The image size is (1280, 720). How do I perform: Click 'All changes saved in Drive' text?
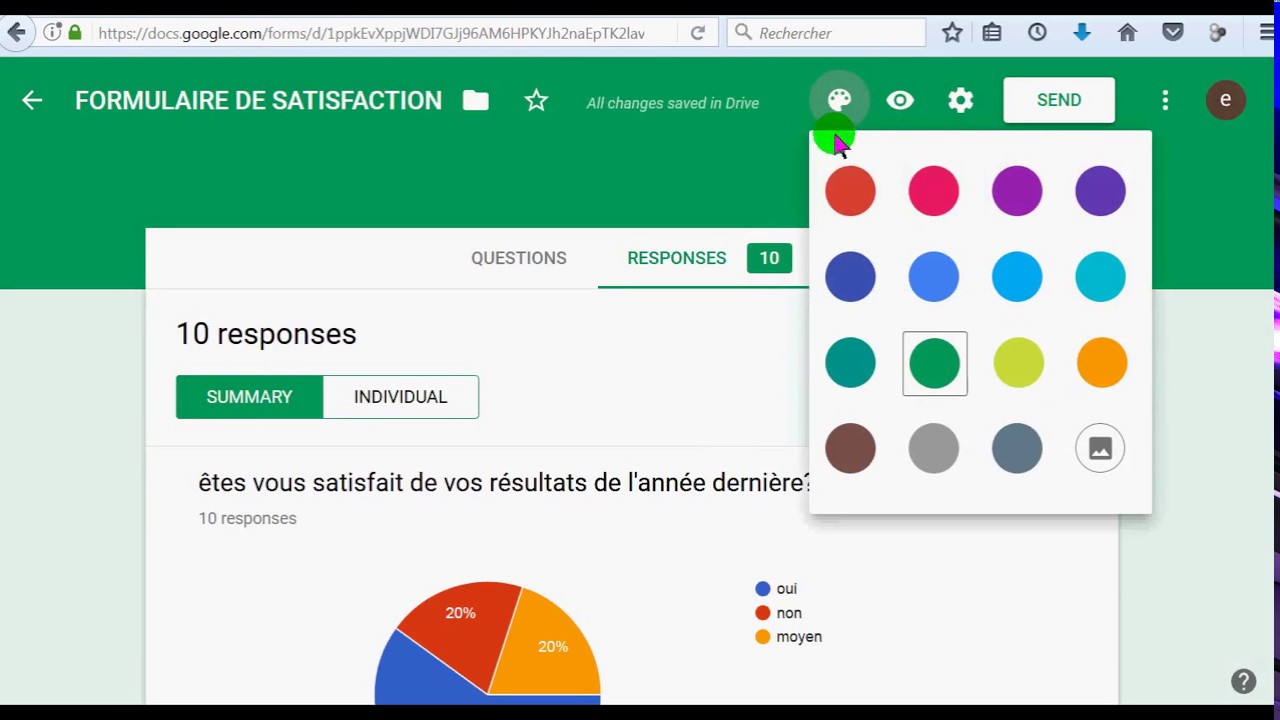tap(673, 103)
